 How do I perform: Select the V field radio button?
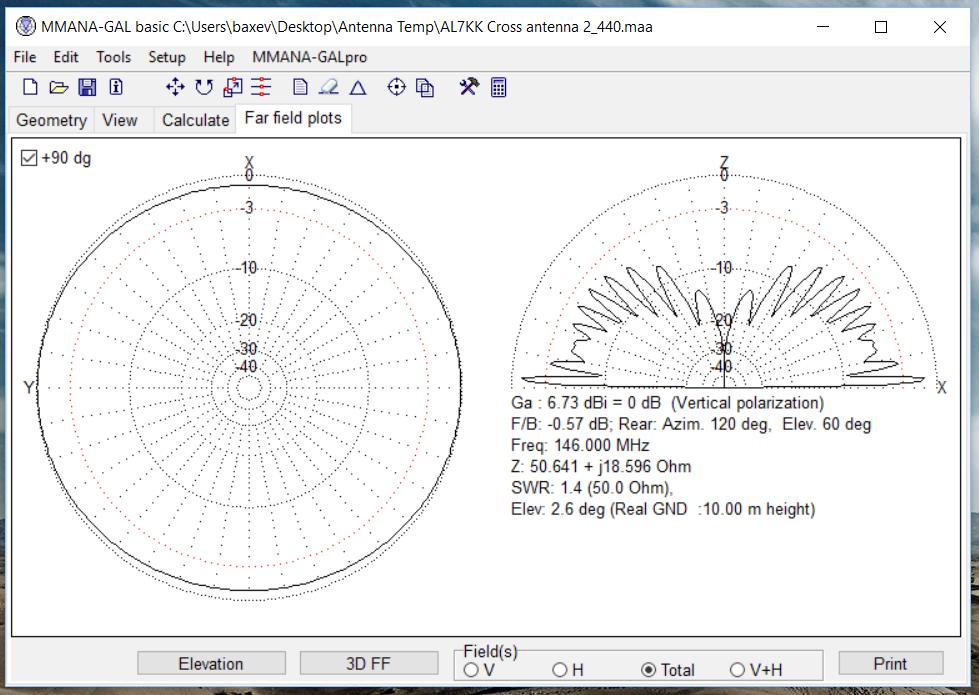tap(471, 670)
